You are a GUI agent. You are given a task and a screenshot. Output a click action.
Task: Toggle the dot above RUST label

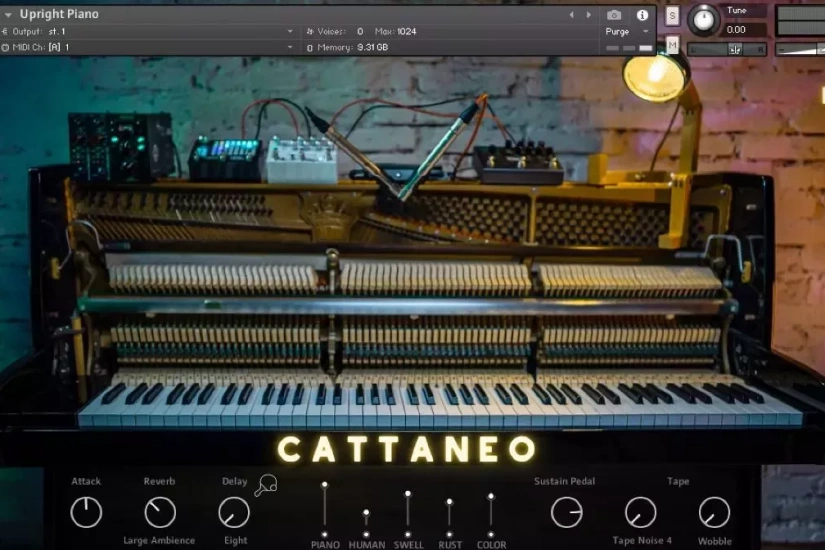point(449,535)
